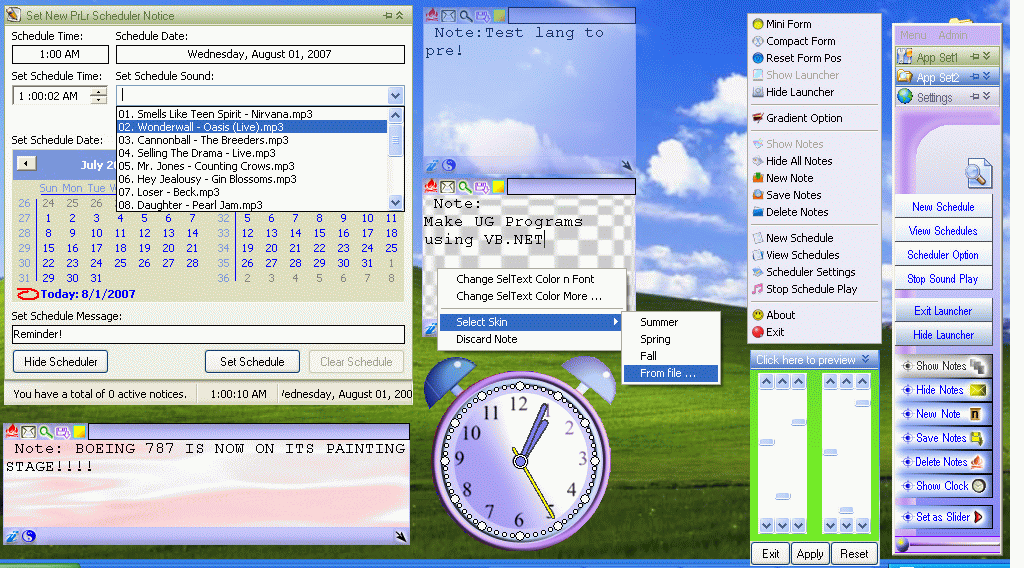Toggle the pin in the Scheduler Notice title bar

click(387, 16)
